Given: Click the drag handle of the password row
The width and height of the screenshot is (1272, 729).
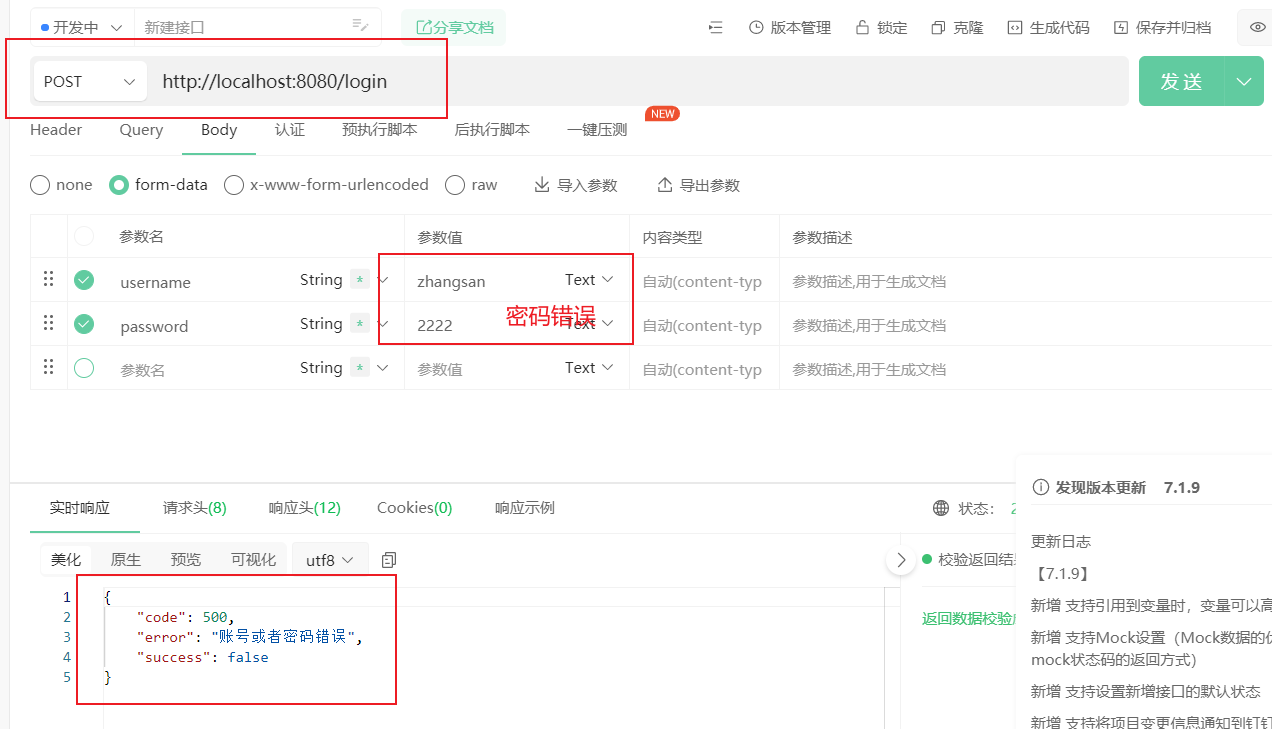Looking at the screenshot, I should pos(48,324).
